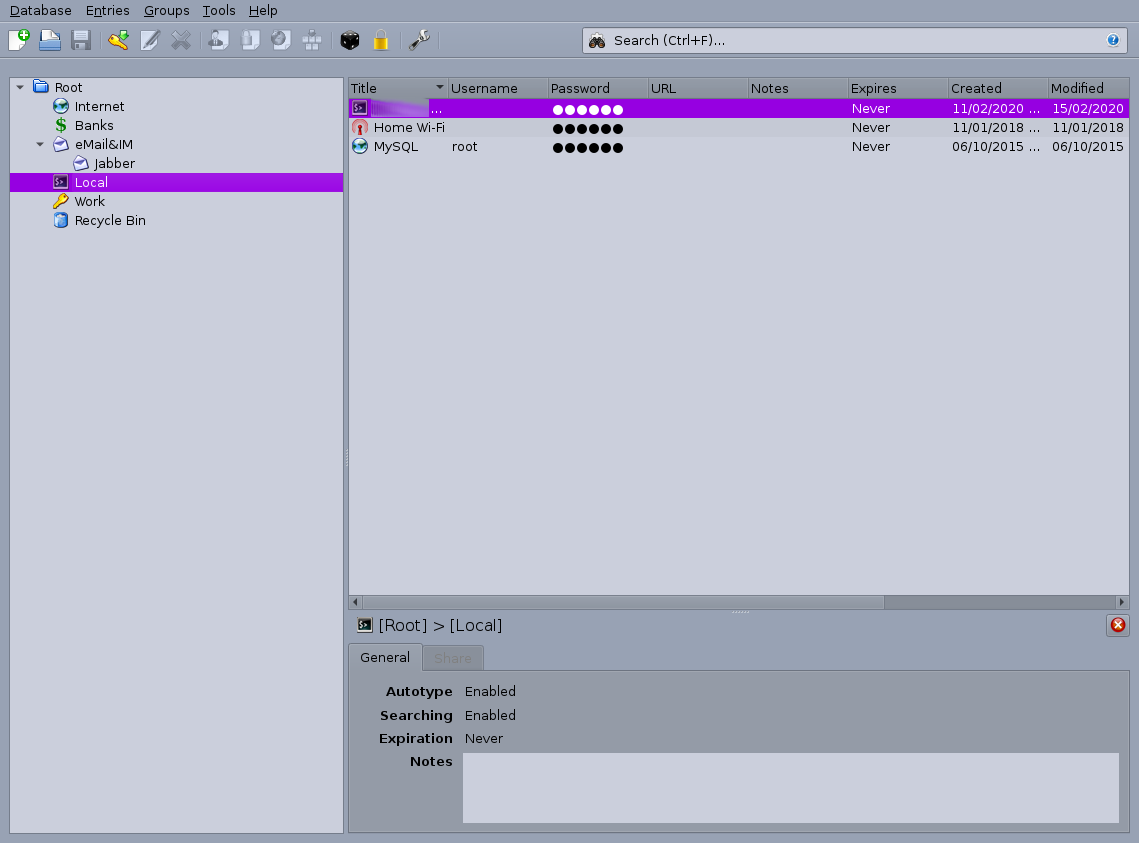Switch to the General tab
The width and height of the screenshot is (1139, 843).
click(x=384, y=657)
